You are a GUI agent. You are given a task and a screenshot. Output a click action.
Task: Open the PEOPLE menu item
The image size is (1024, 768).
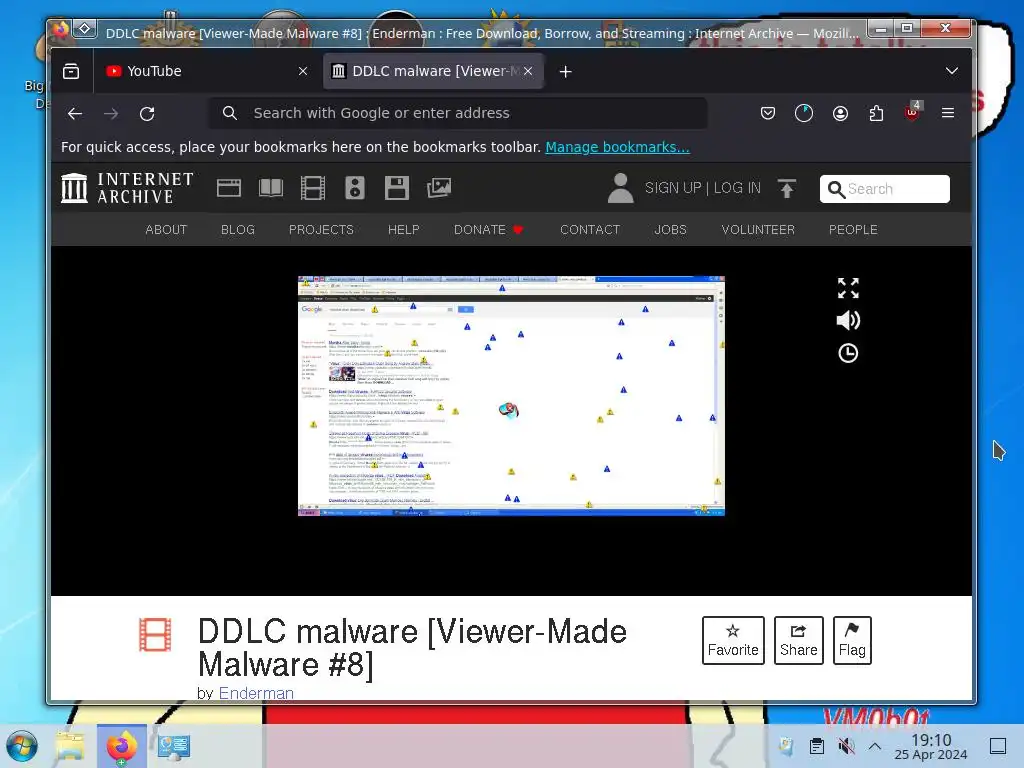tap(853, 230)
